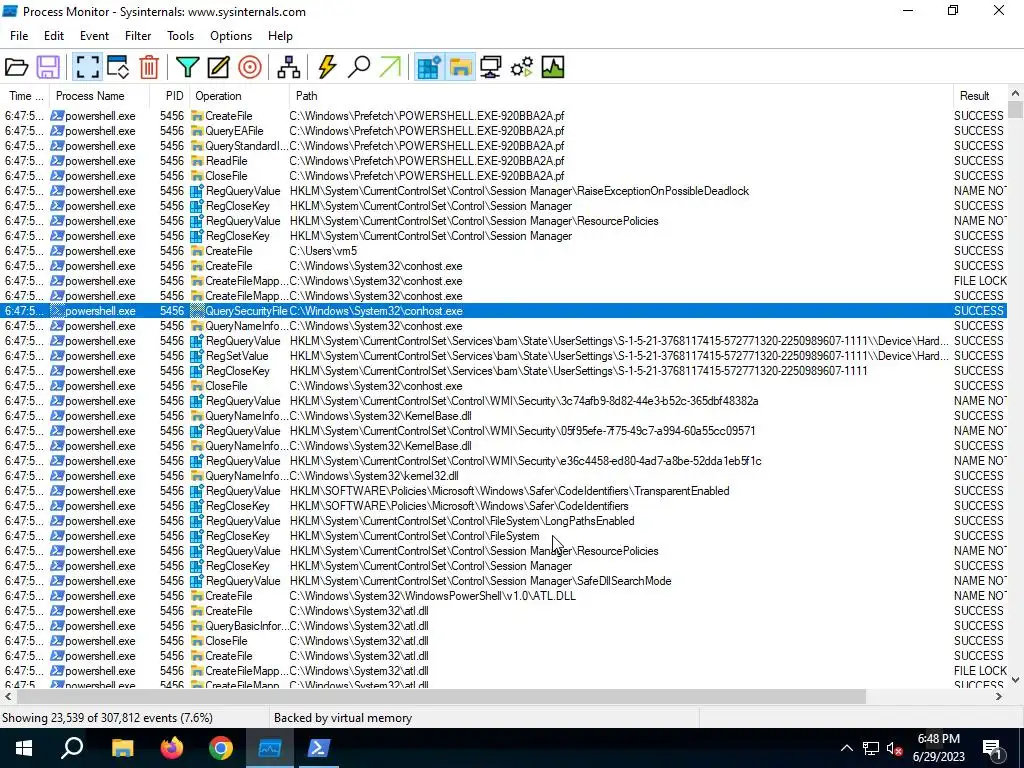Click the horizontal scrollbar thumb
1024x768 pixels.
click(441, 697)
